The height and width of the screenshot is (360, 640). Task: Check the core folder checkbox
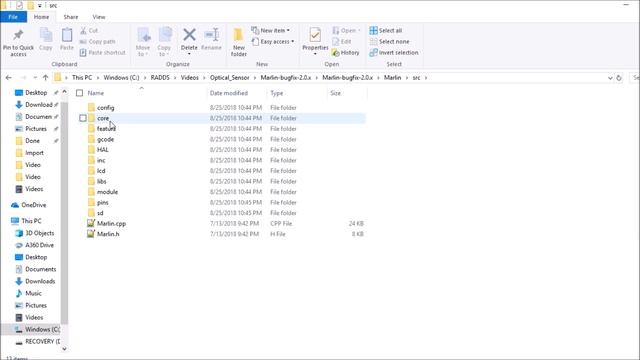(x=83, y=118)
